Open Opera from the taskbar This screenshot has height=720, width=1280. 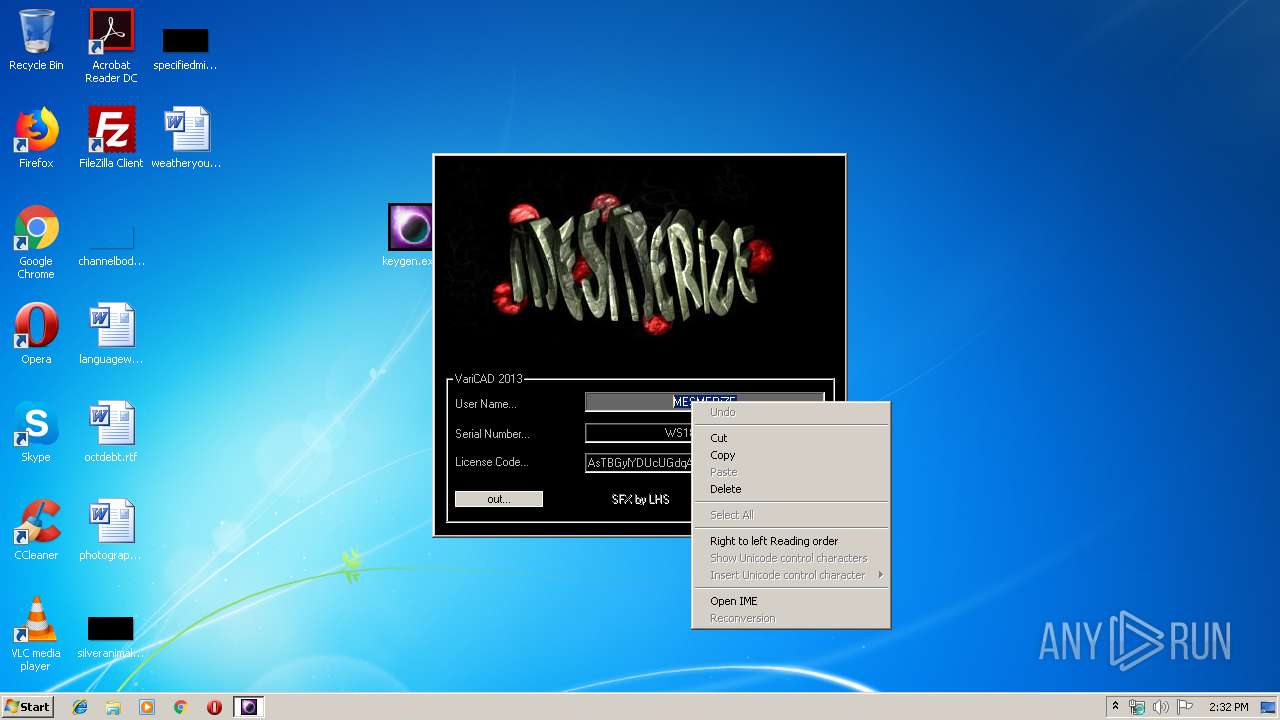tap(214, 707)
